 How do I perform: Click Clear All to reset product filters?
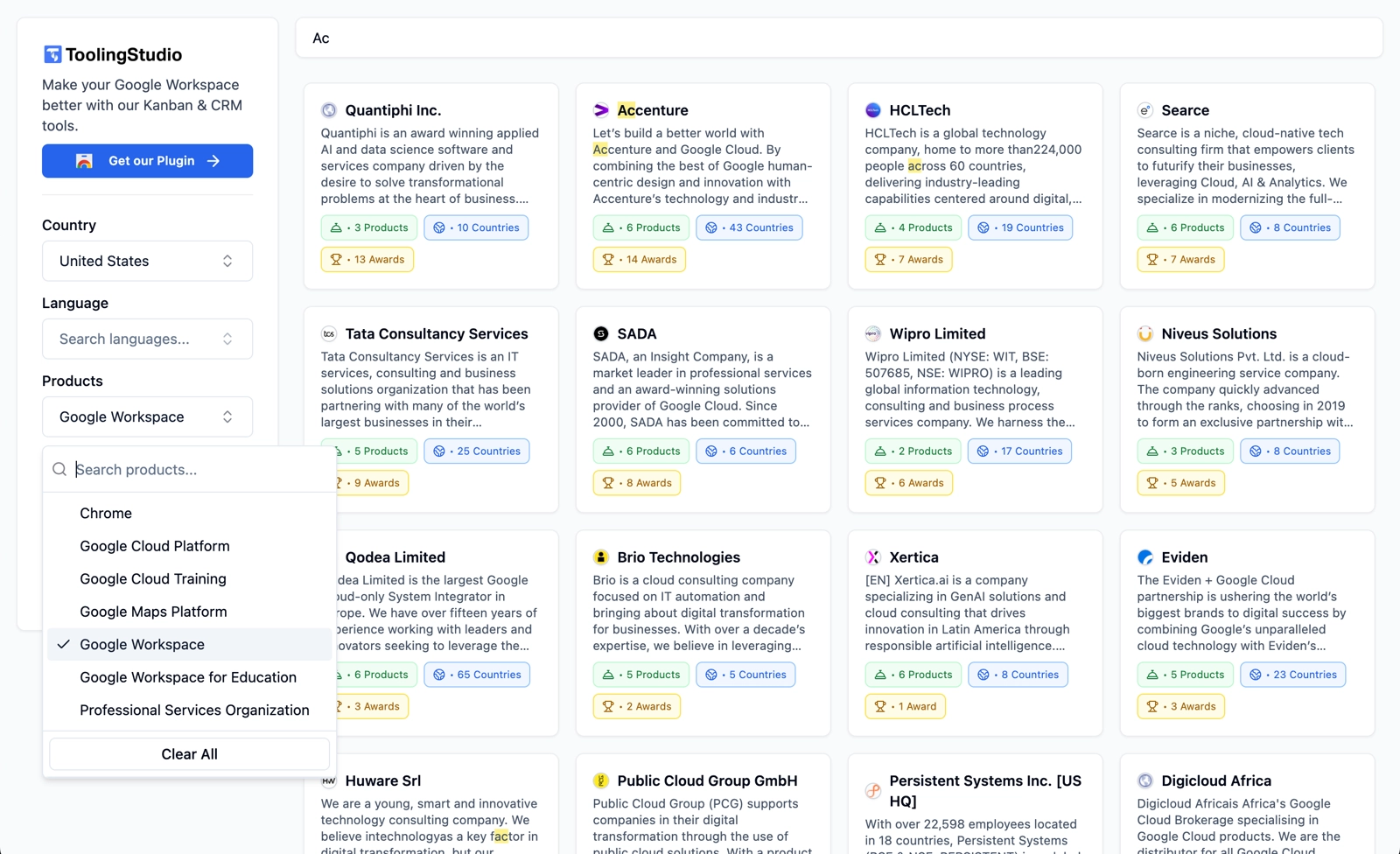coord(188,753)
